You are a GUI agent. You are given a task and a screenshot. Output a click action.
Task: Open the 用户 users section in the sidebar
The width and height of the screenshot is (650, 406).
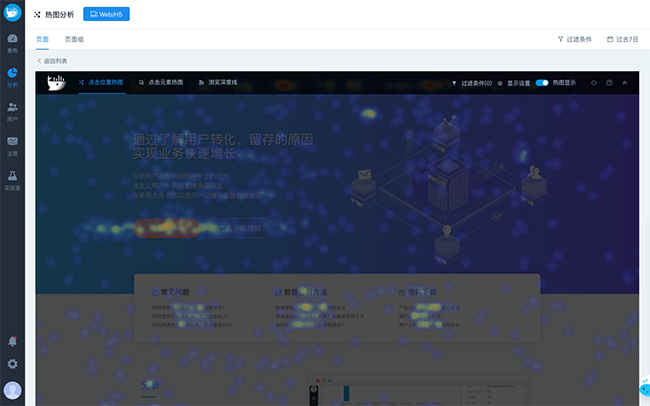(12, 112)
